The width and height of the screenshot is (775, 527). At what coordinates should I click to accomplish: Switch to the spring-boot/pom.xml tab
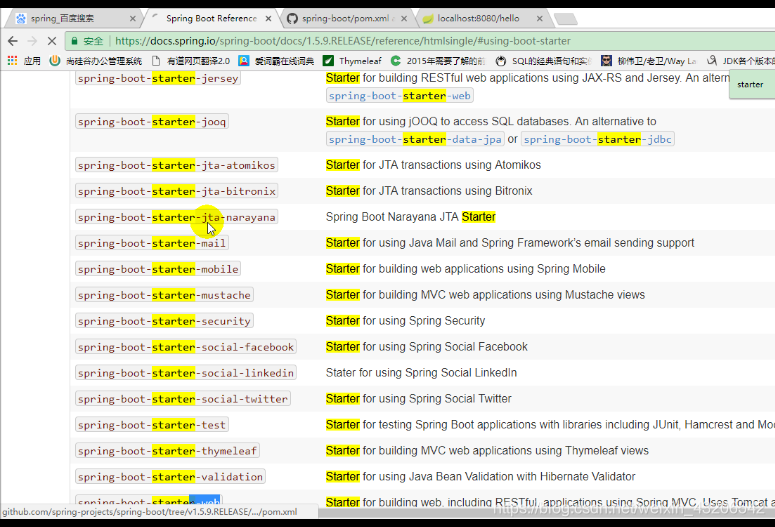(346, 19)
